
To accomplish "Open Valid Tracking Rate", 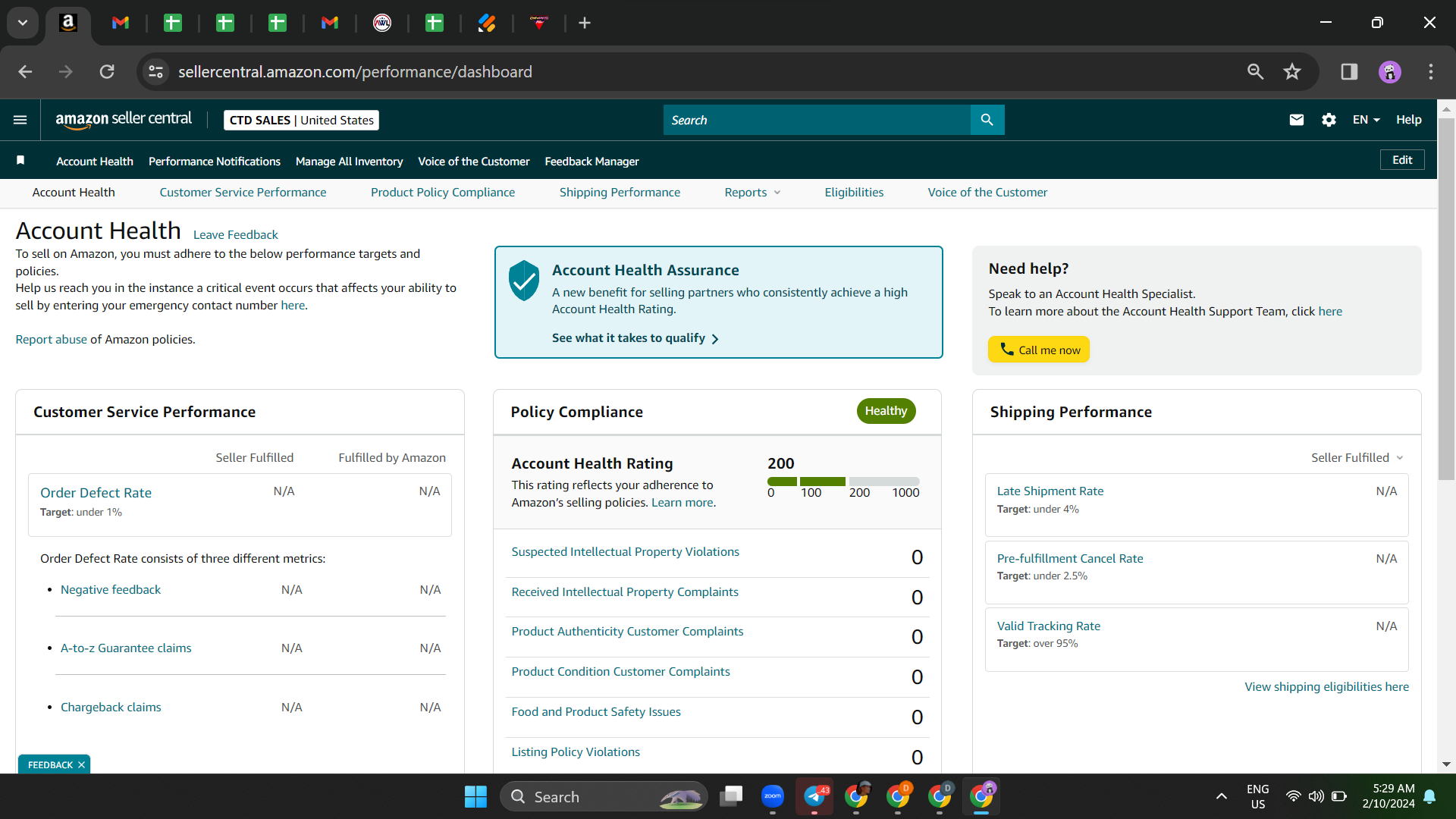I will [x=1048, y=626].
